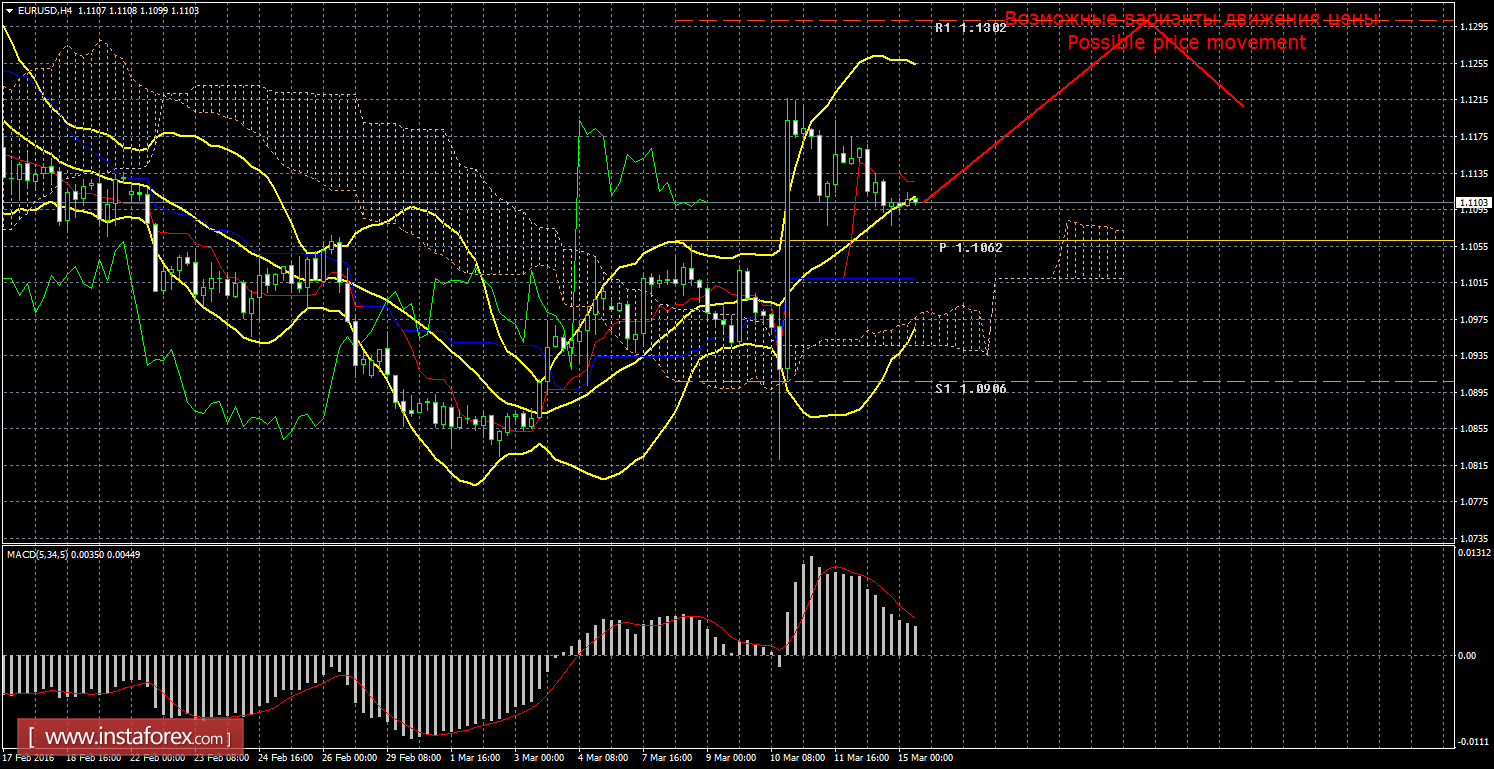Click the -0.0111 MACD scale value

1474,742
